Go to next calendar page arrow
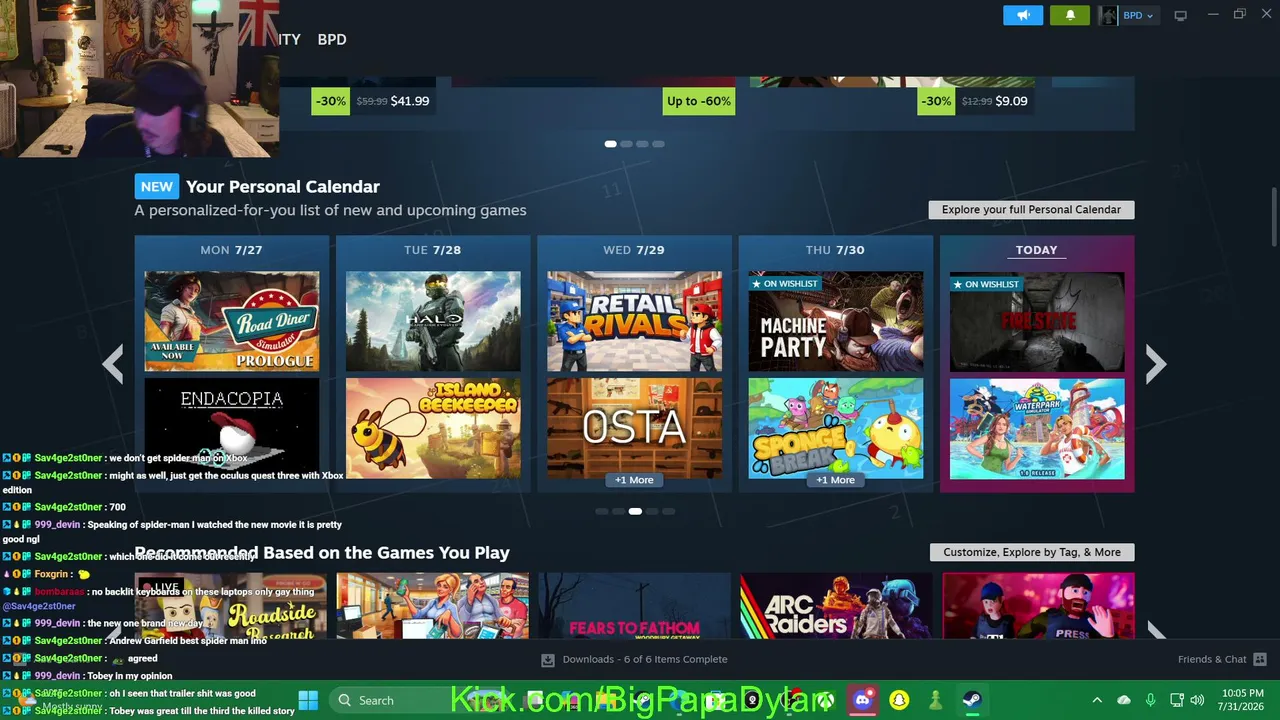 [x=1155, y=364]
